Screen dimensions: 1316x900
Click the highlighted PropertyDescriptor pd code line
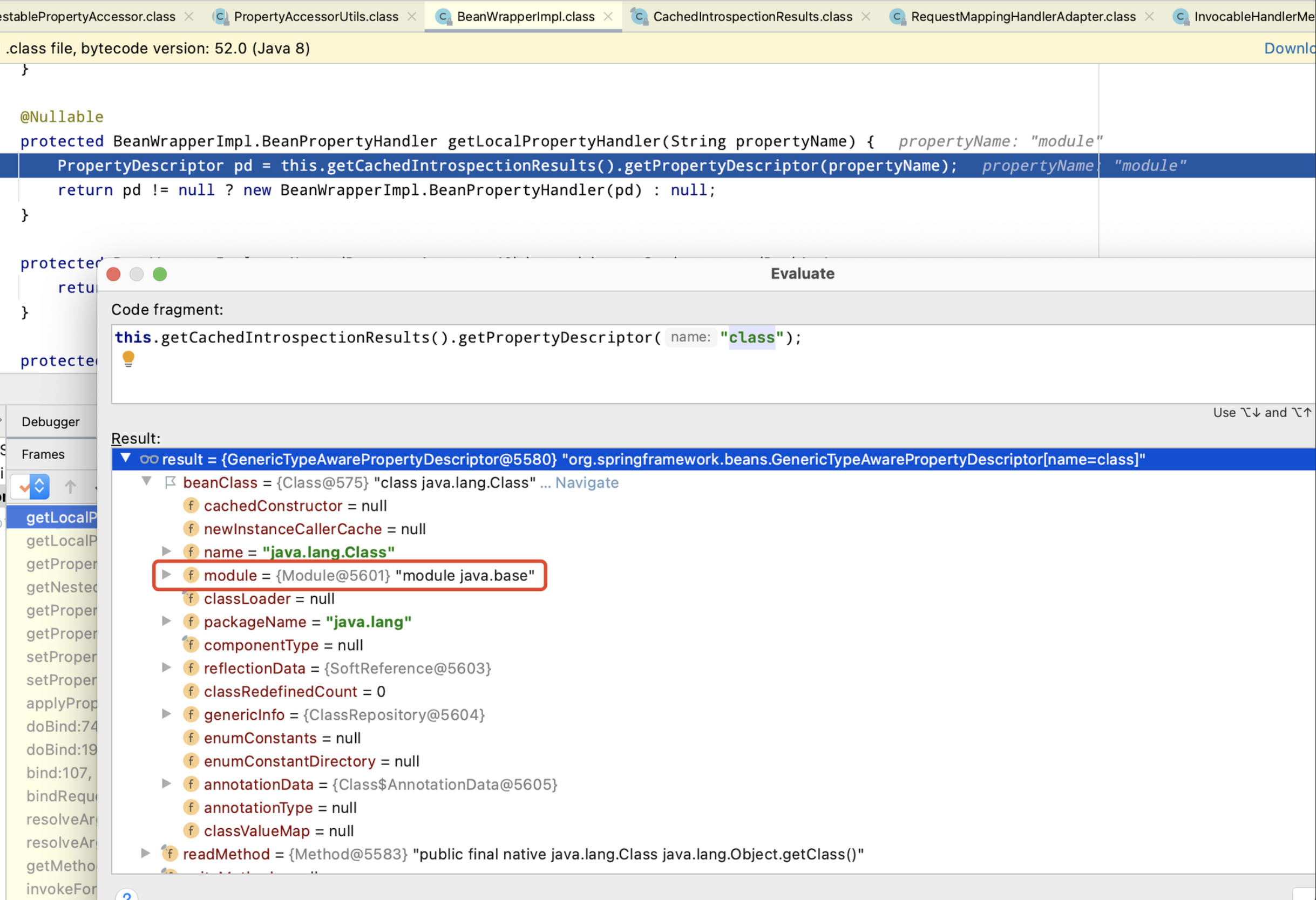657,165
